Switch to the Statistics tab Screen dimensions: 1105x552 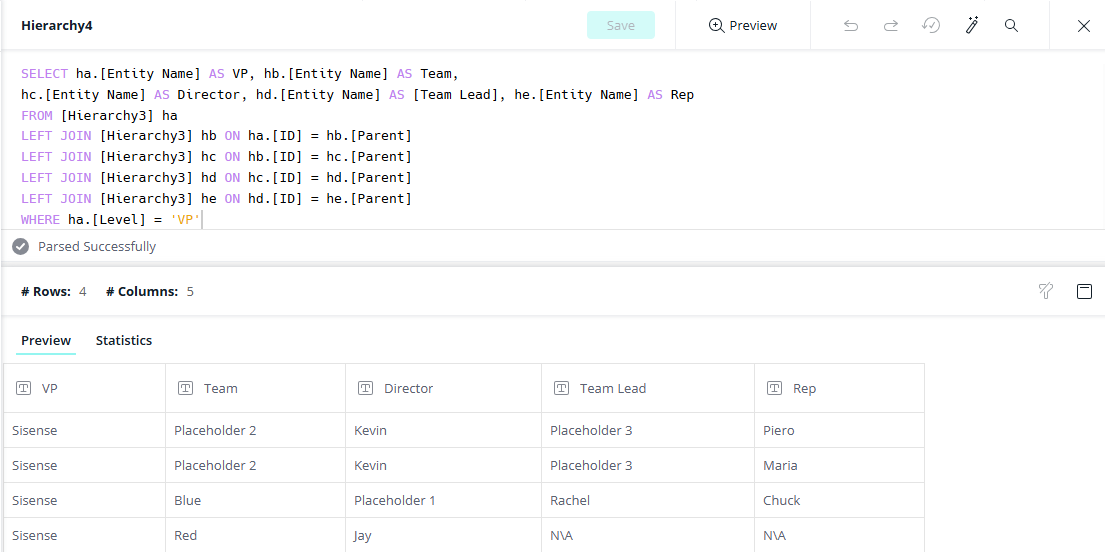coord(124,340)
